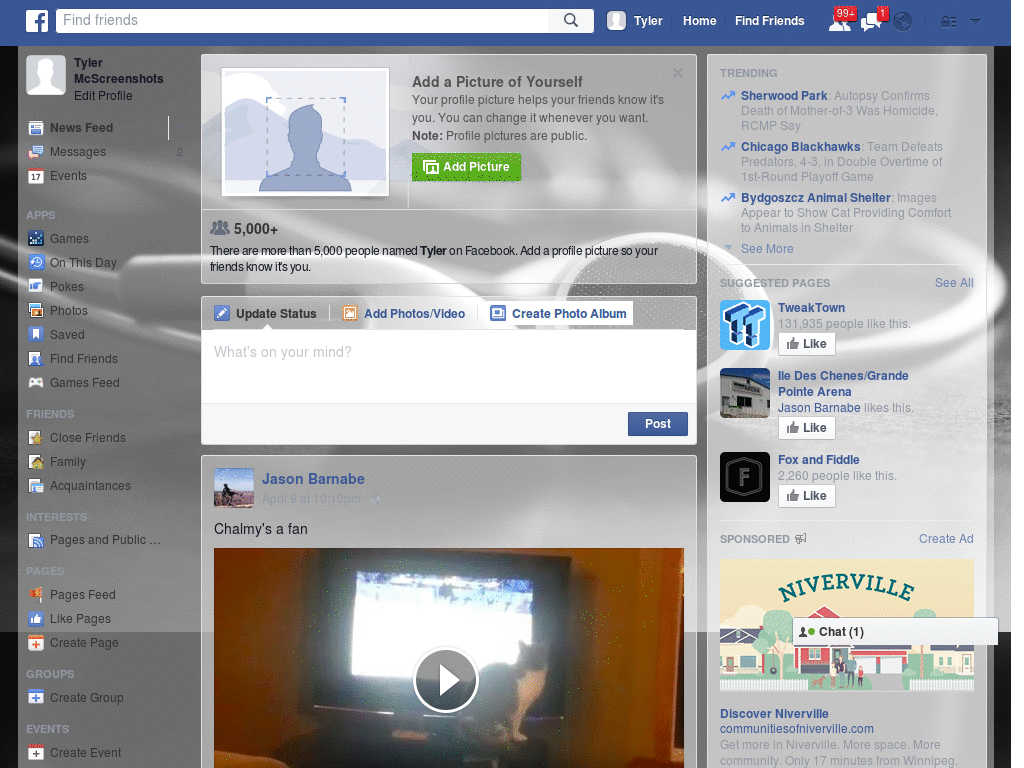Click Jason Barnabe post avatar
The image size is (1024, 768).
234,488
